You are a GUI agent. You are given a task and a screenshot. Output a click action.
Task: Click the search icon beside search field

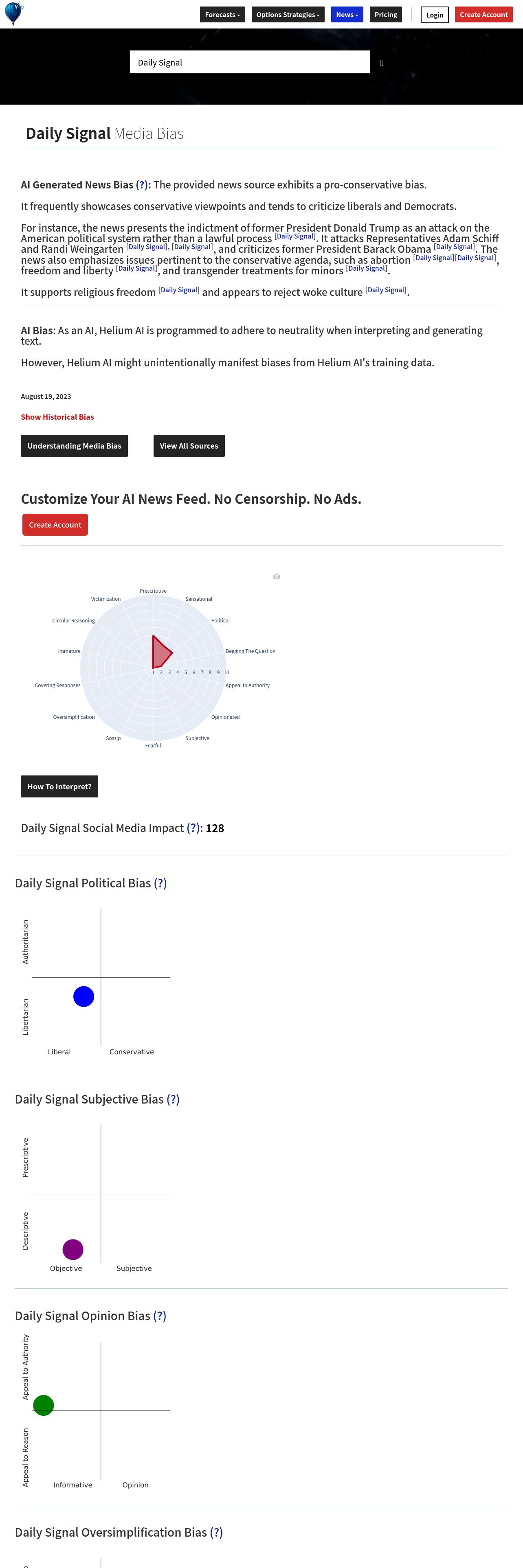point(382,63)
